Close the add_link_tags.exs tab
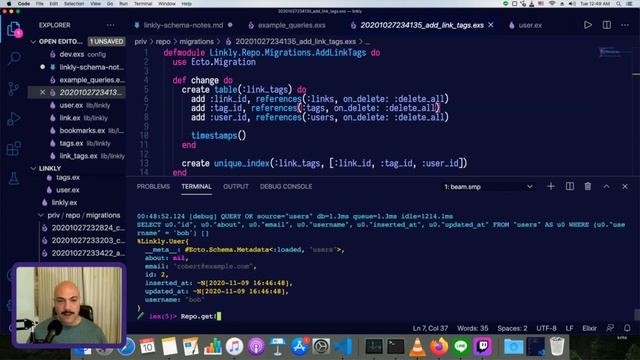640x360 pixels. (x=491, y=25)
